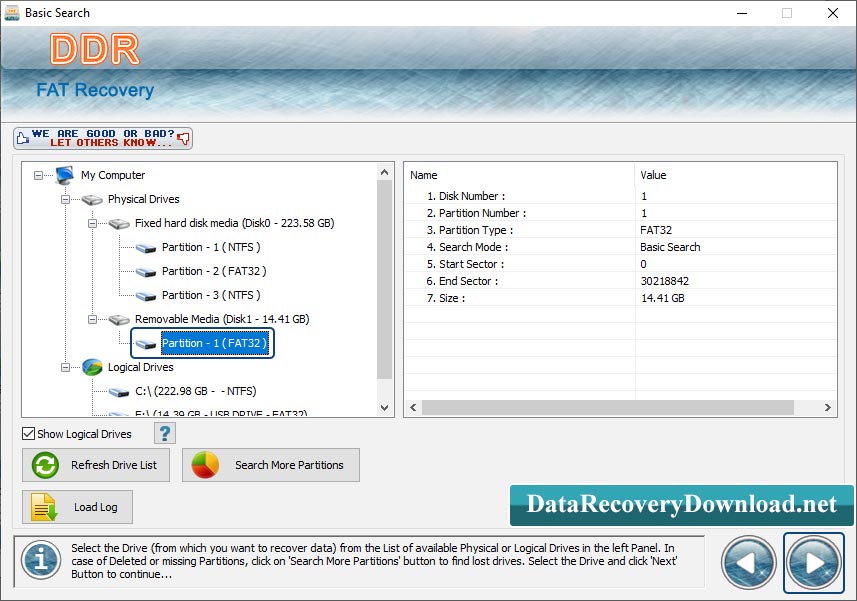Click the pie chart partitions icon

tap(205, 465)
